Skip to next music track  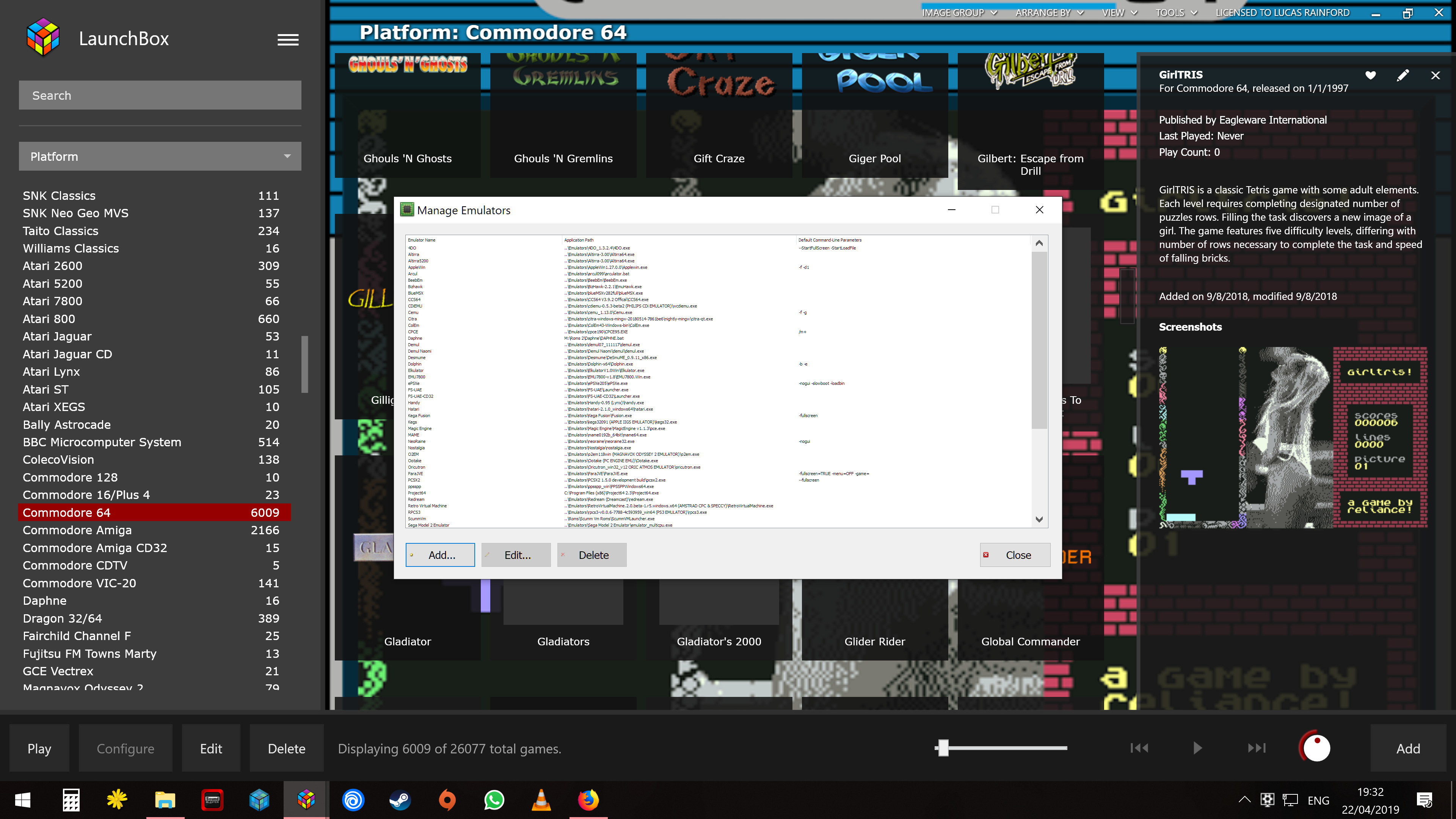[1257, 748]
